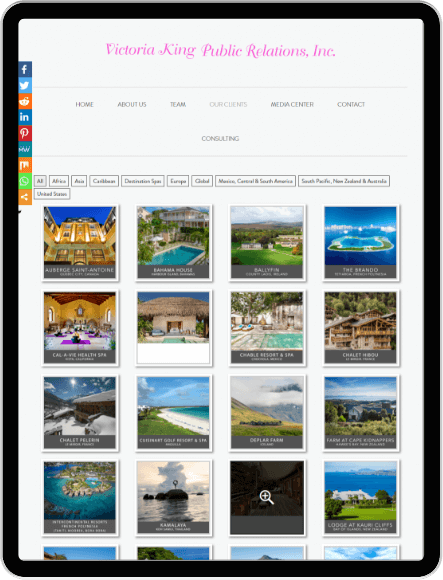The height and width of the screenshot is (580, 443).
Task: Open the thatched-roof villa thumbnail without caption
Action: (173, 328)
